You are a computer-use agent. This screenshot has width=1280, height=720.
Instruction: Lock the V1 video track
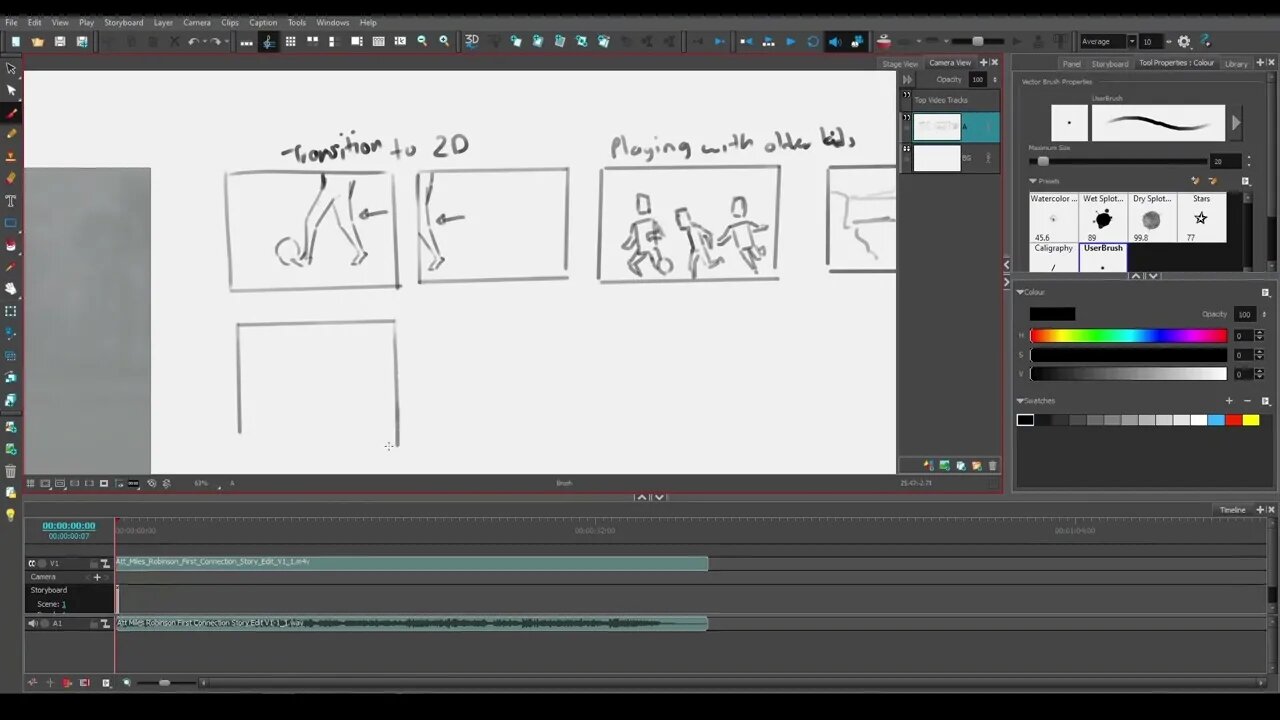coord(93,563)
